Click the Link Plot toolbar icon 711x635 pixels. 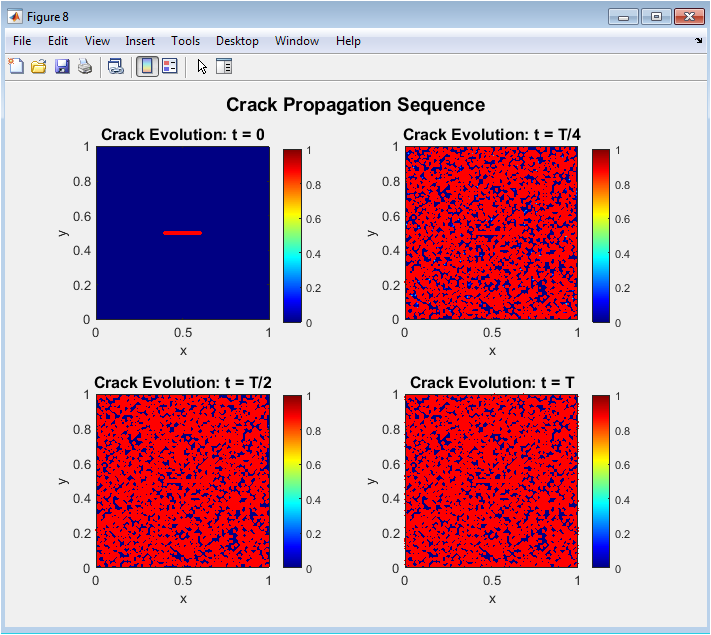coord(116,67)
